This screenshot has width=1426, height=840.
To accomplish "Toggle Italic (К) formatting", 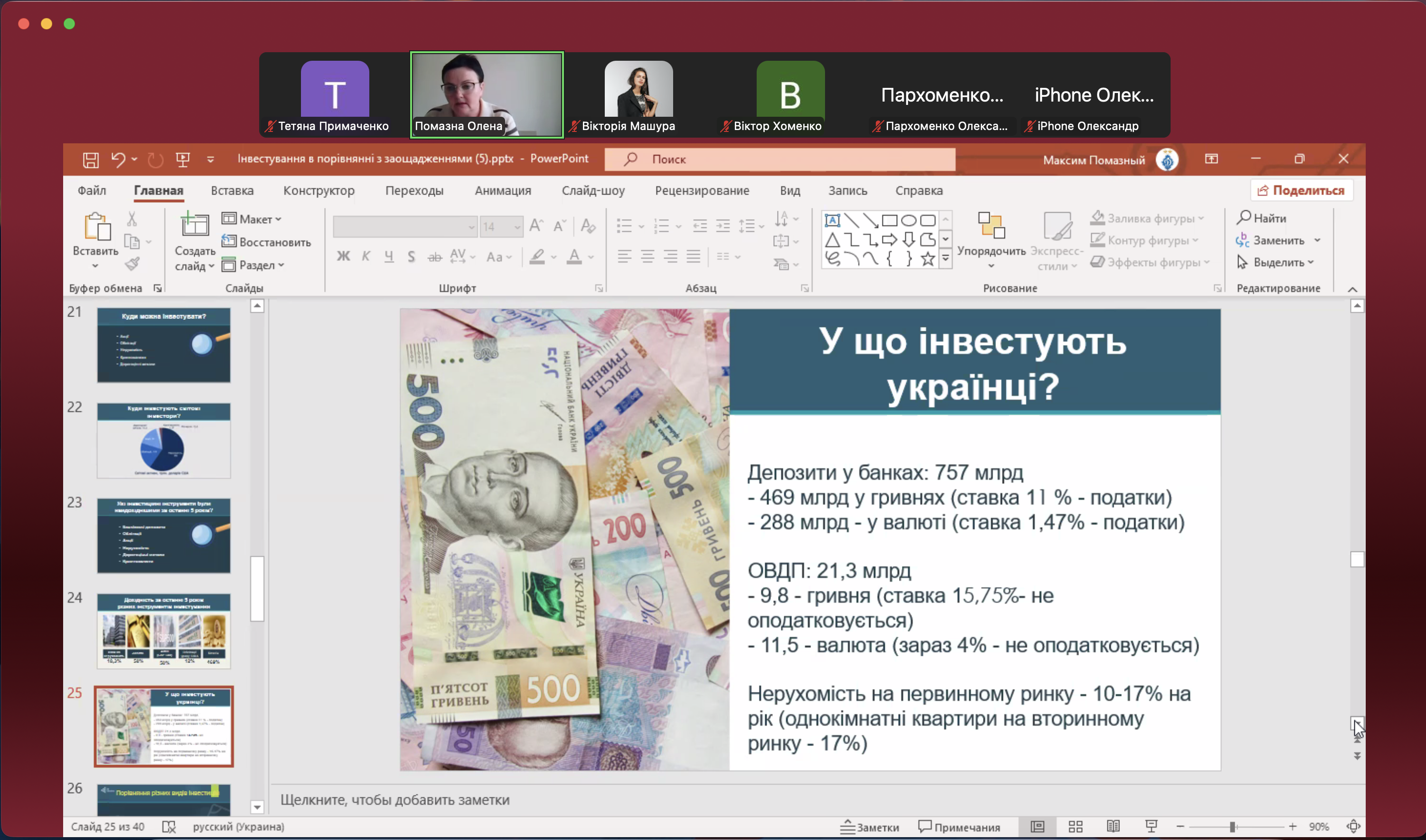I will click(366, 256).
